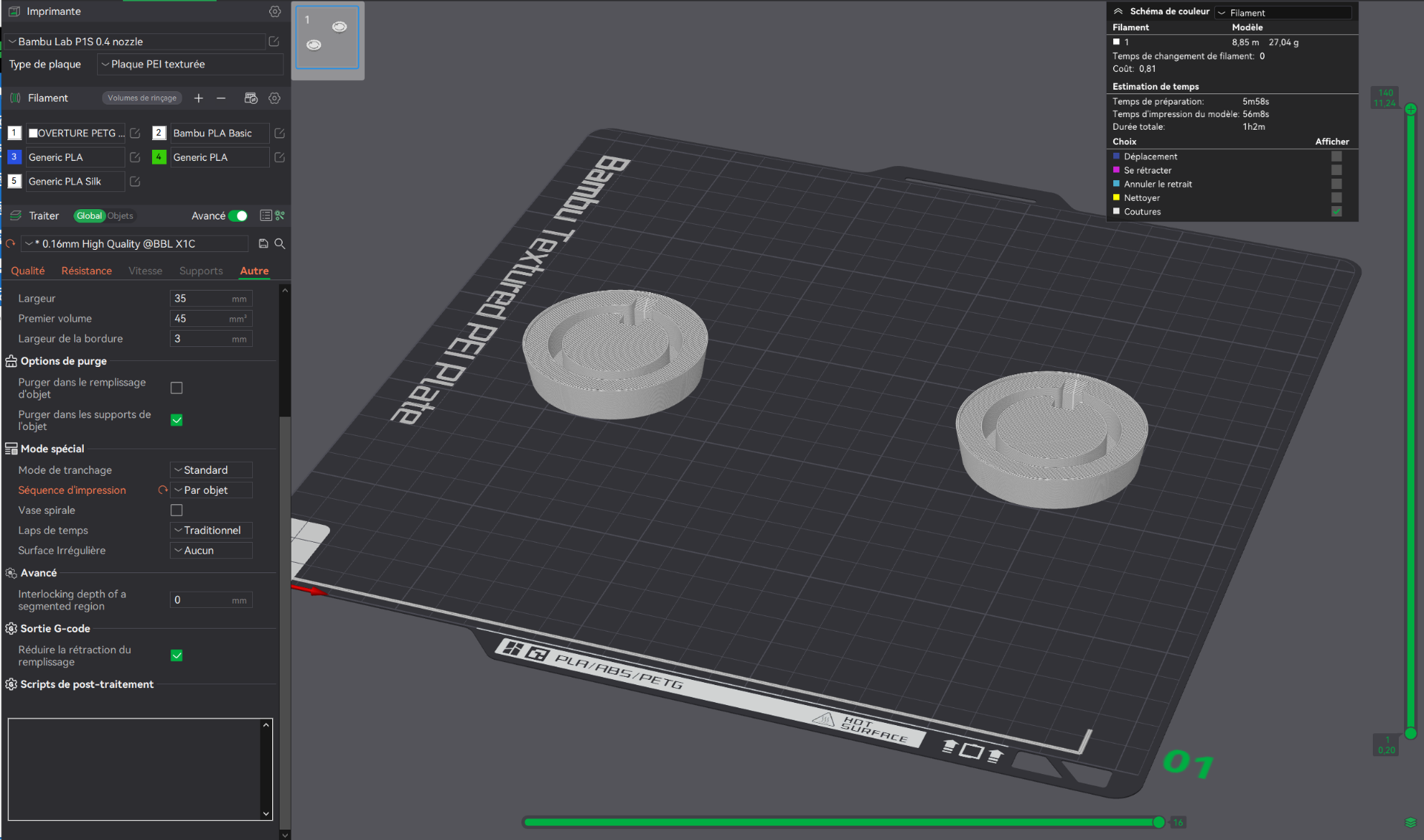The image size is (1424, 840).
Task: Edit the Bambu Lab P1S printer preset
Action: [274, 42]
